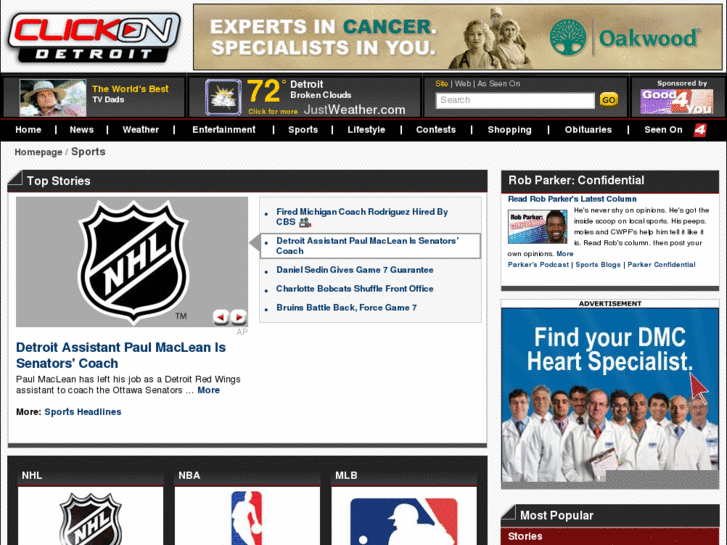Open the Oakwood cancer experts banner ad

click(458, 37)
